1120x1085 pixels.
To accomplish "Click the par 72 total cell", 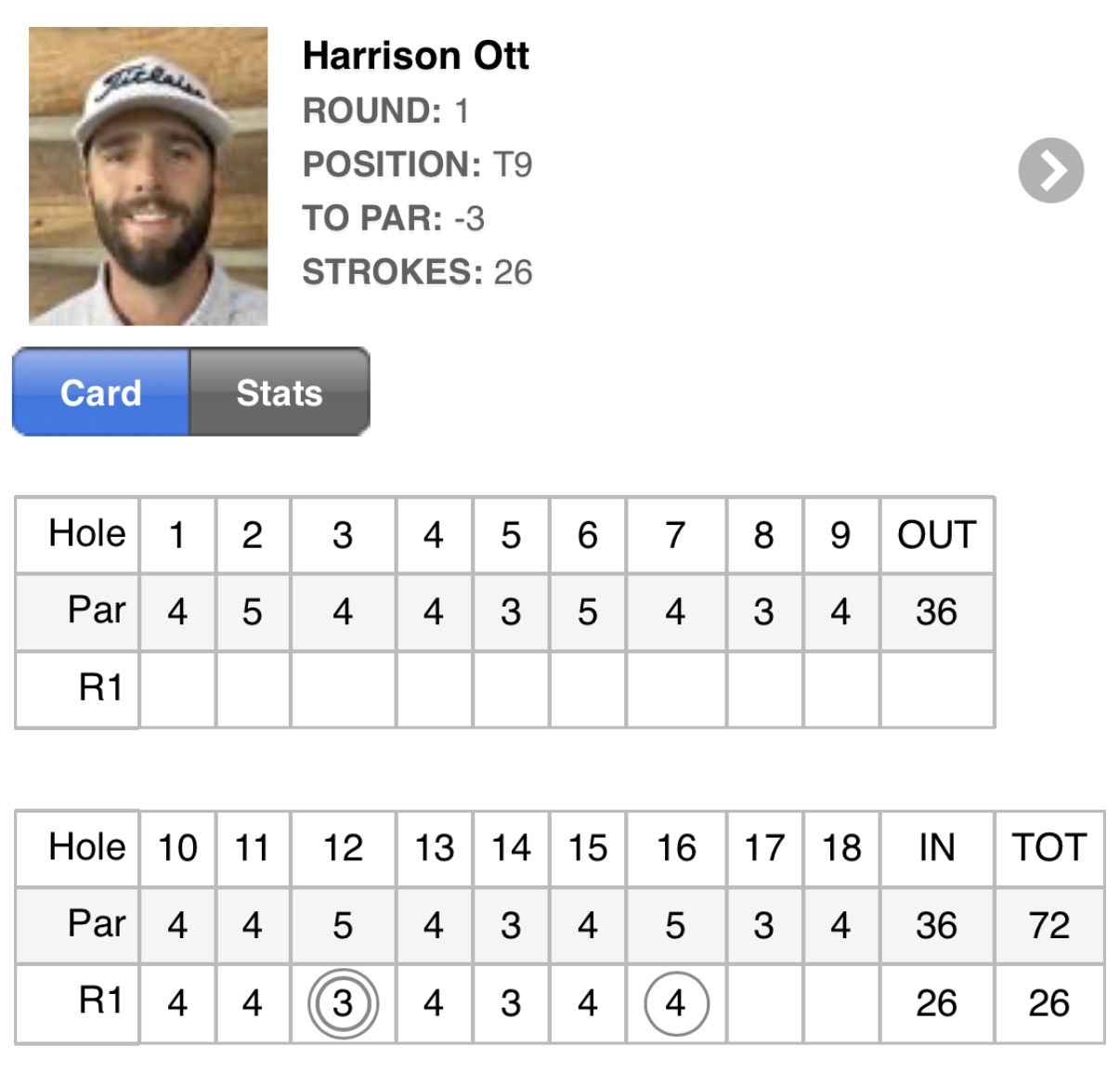I will click(1049, 925).
